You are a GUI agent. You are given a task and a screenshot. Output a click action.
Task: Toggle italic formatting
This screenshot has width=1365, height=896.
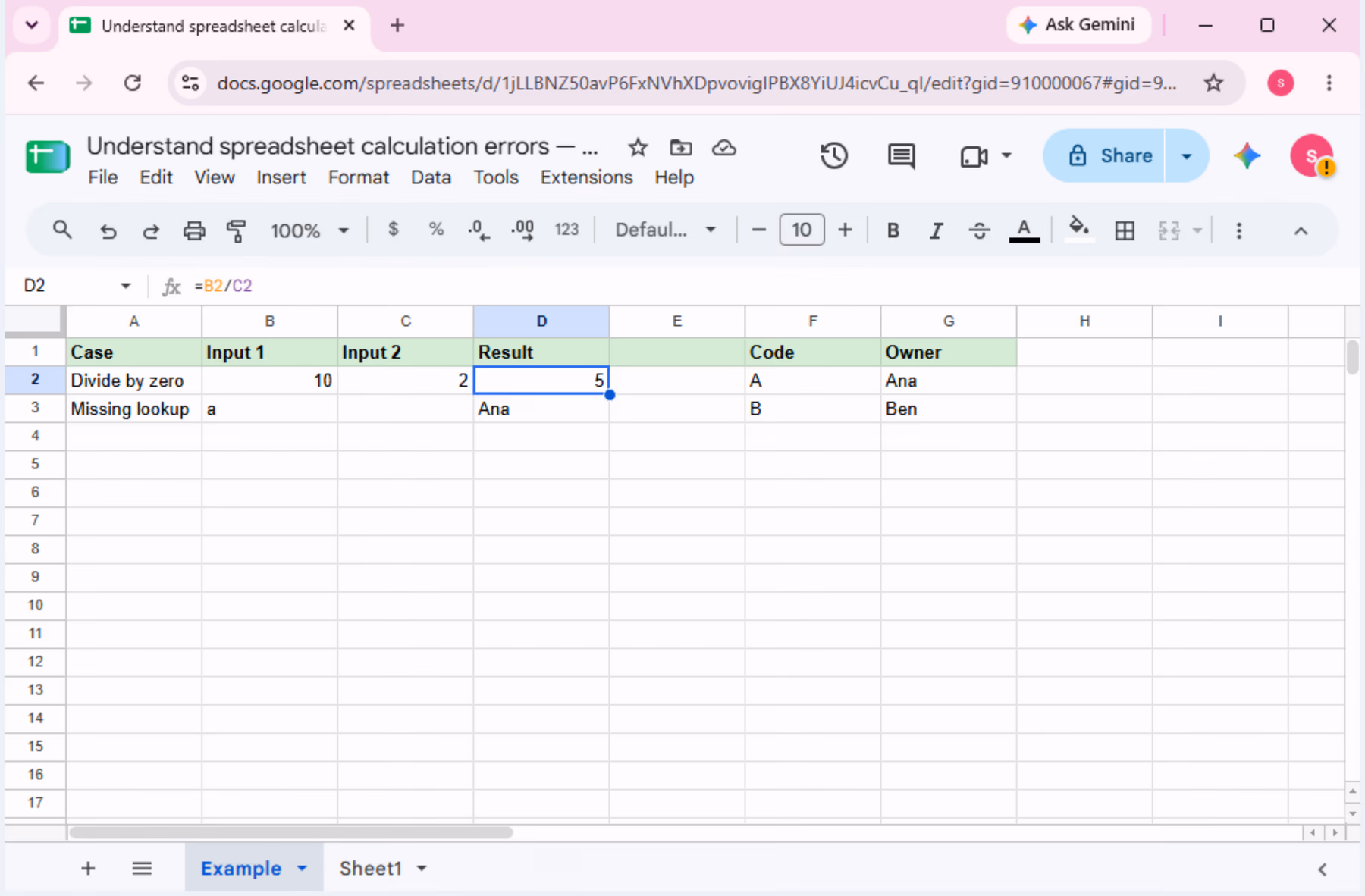(937, 230)
